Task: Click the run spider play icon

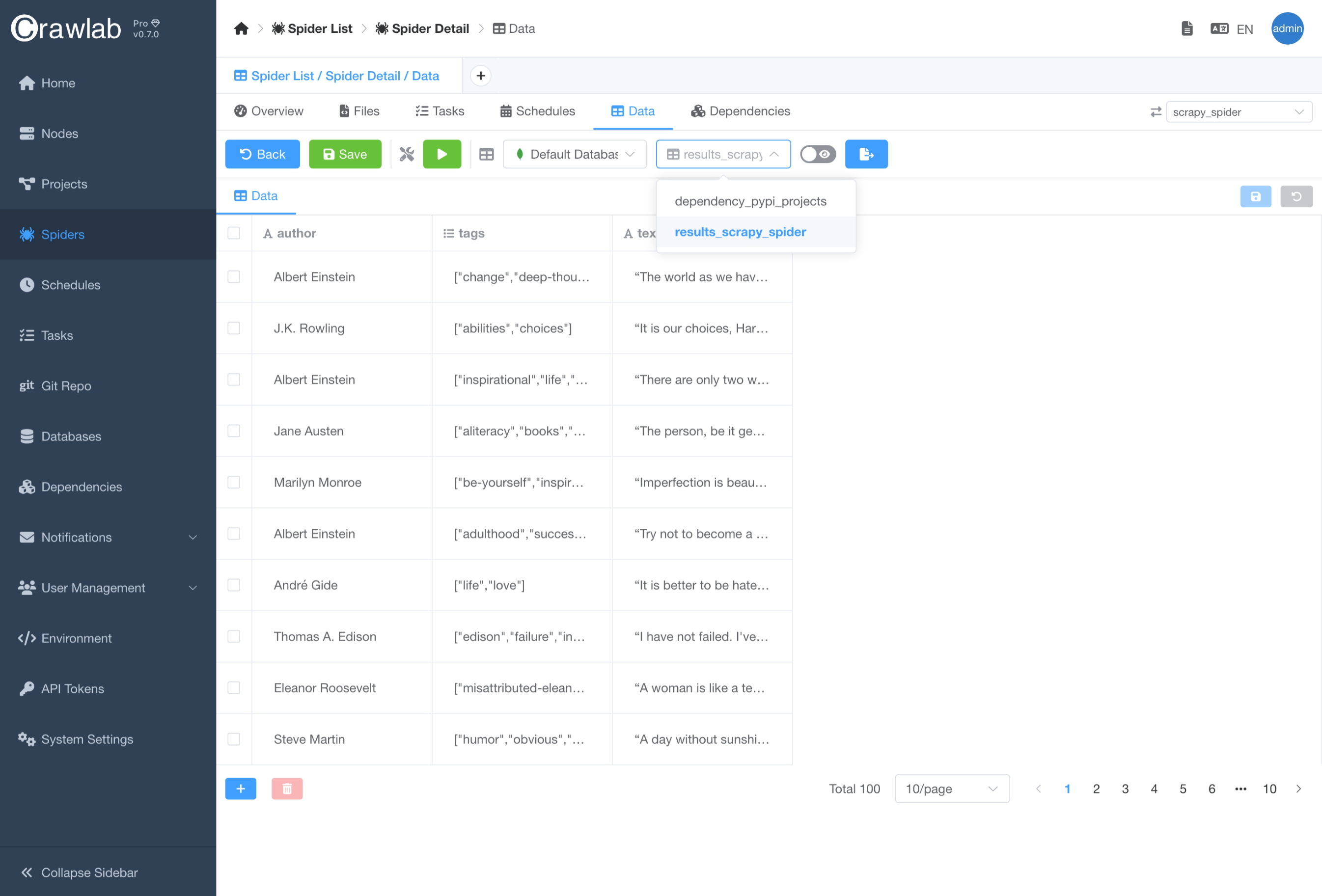Action: coord(442,154)
